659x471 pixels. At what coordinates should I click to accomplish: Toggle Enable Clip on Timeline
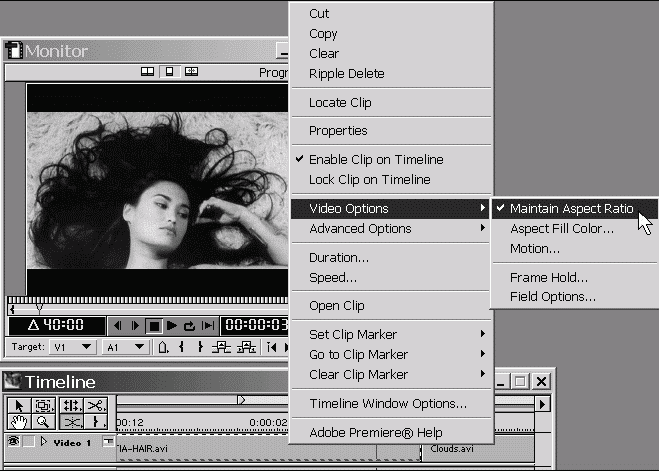[375, 160]
